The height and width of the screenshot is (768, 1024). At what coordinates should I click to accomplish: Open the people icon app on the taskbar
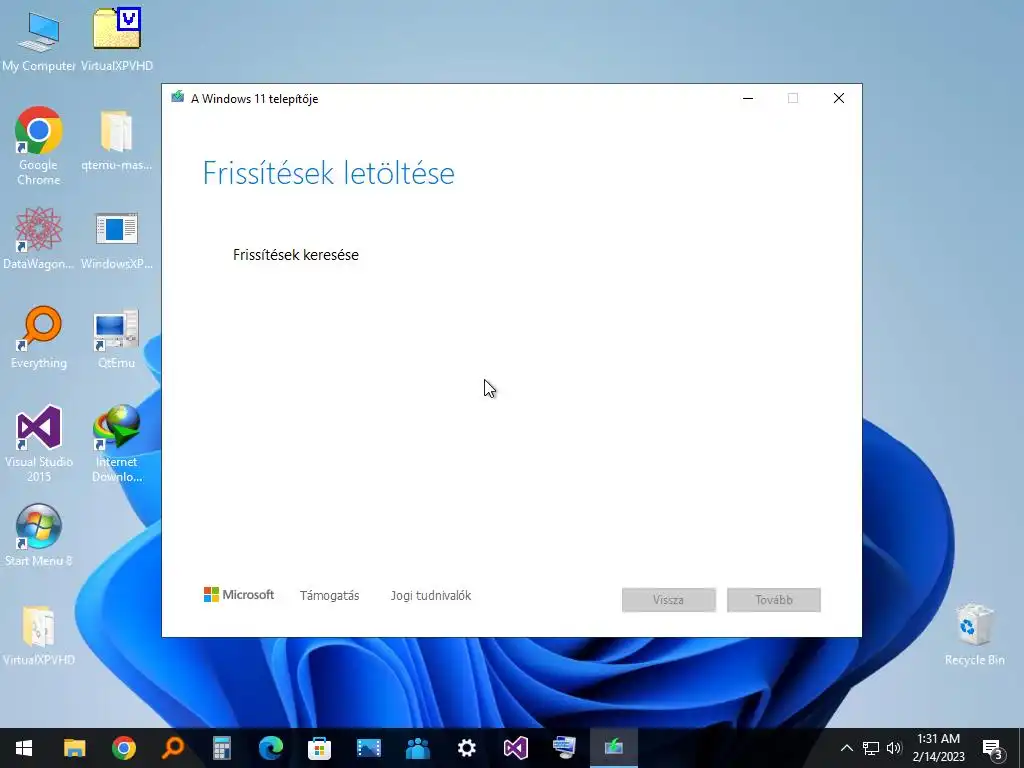pyautogui.click(x=417, y=748)
